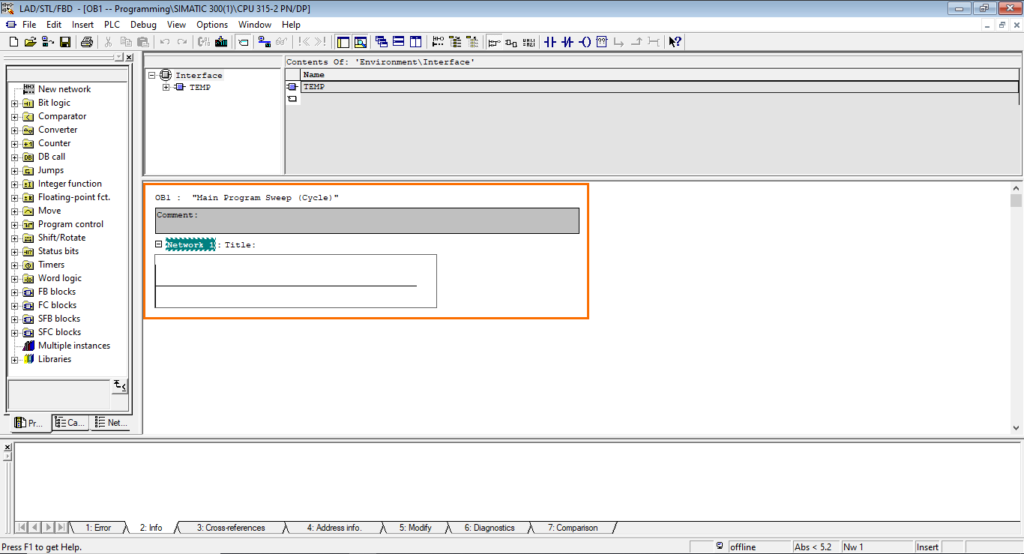Insert an empty box element

601,42
